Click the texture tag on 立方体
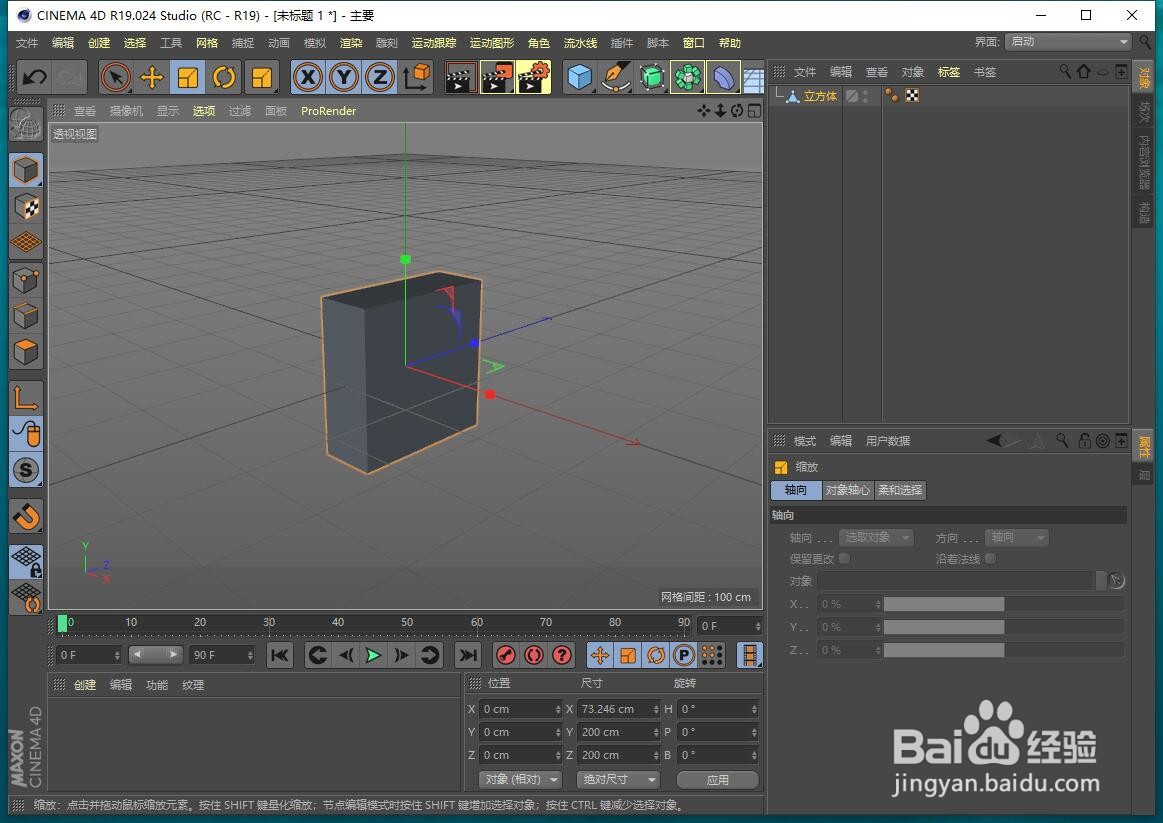The height and width of the screenshot is (823, 1163). click(912, 96)
